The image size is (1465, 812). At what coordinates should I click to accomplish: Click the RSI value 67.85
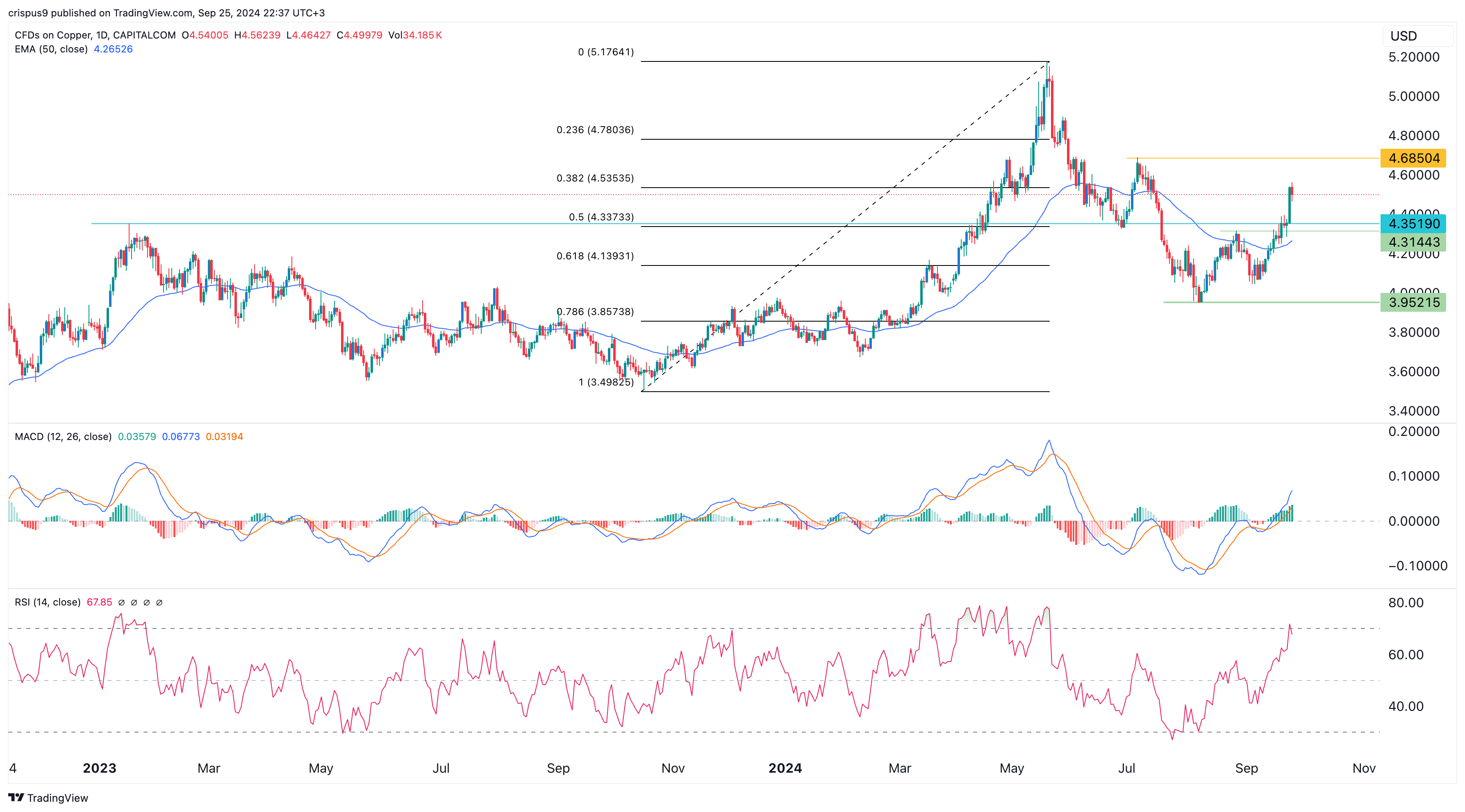tap(100, 602)
